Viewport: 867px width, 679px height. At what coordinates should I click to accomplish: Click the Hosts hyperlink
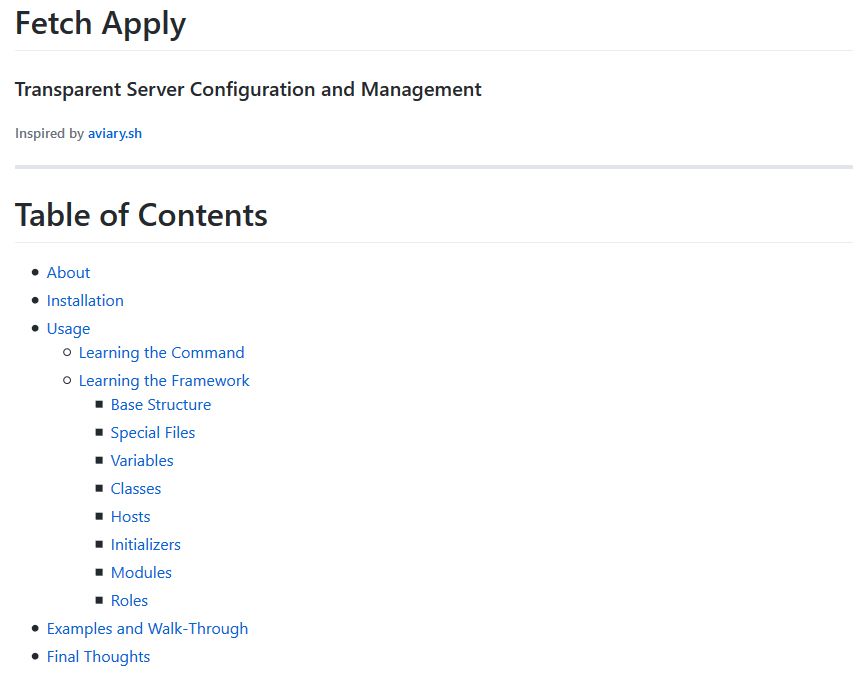(x=131, y=516)
